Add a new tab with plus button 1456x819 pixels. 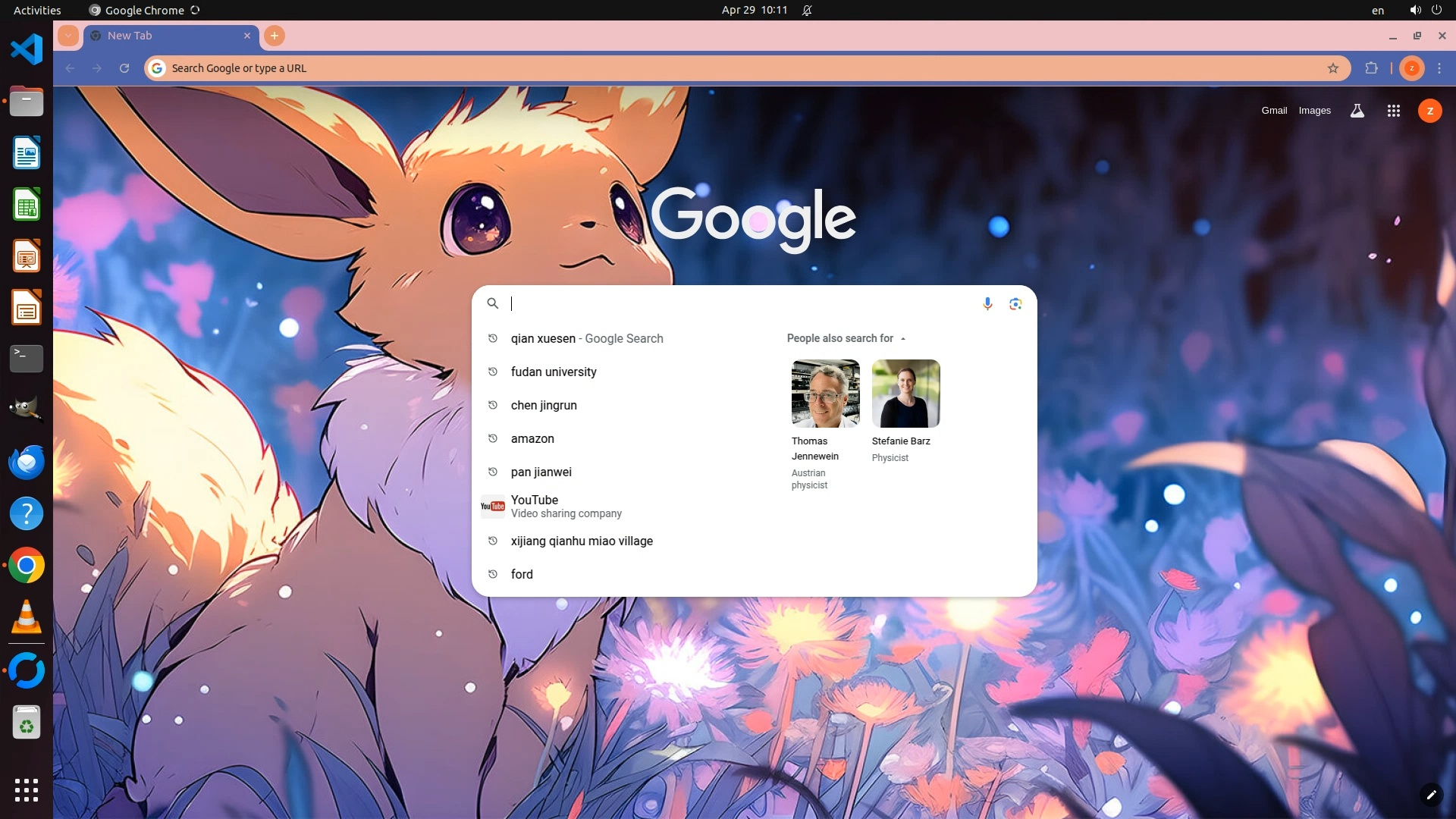pyautogui.click(x=275, y=36)
